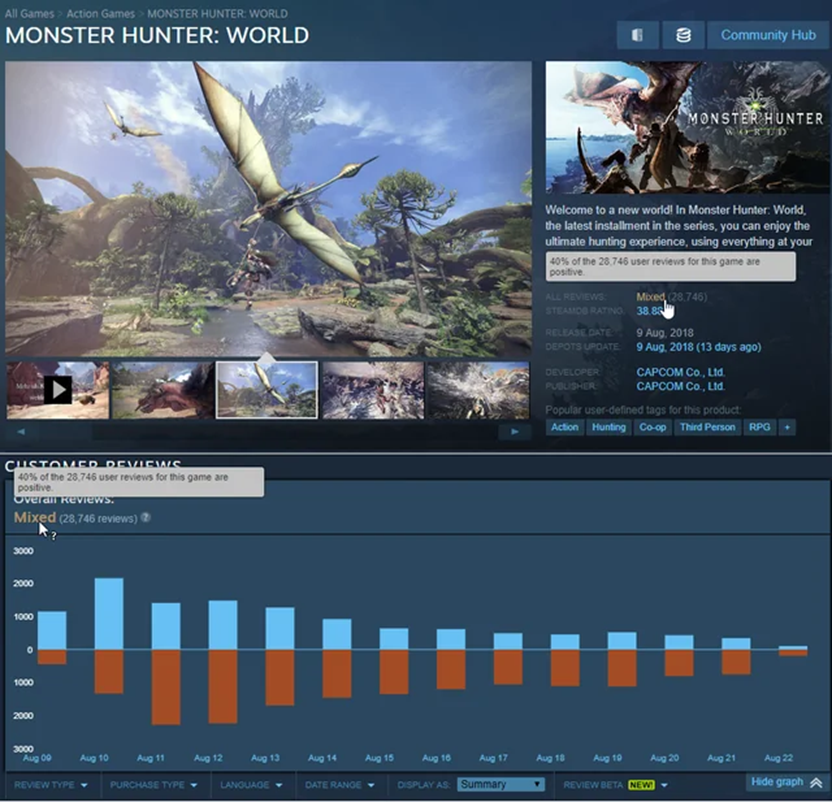Open depots update date link
The width and height of the screenshot is (832, 802).
[698, 347]
